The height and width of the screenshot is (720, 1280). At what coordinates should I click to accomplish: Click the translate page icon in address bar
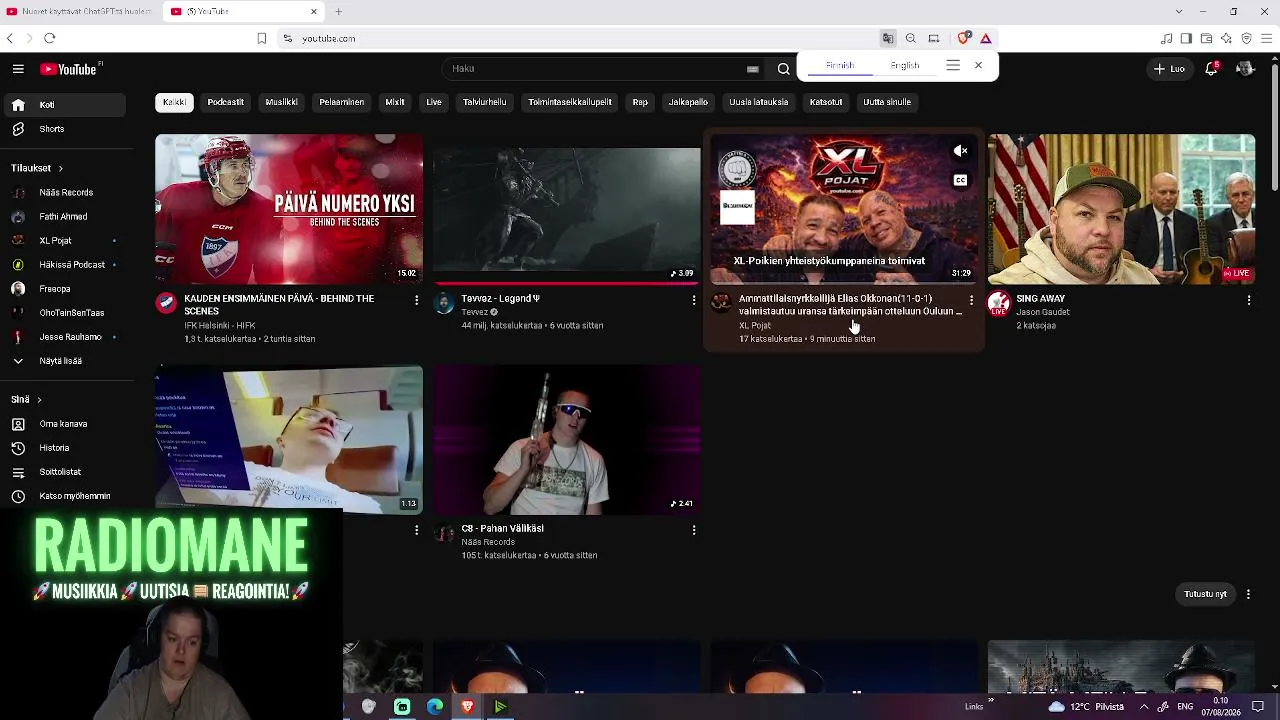(x=887, y=38)
